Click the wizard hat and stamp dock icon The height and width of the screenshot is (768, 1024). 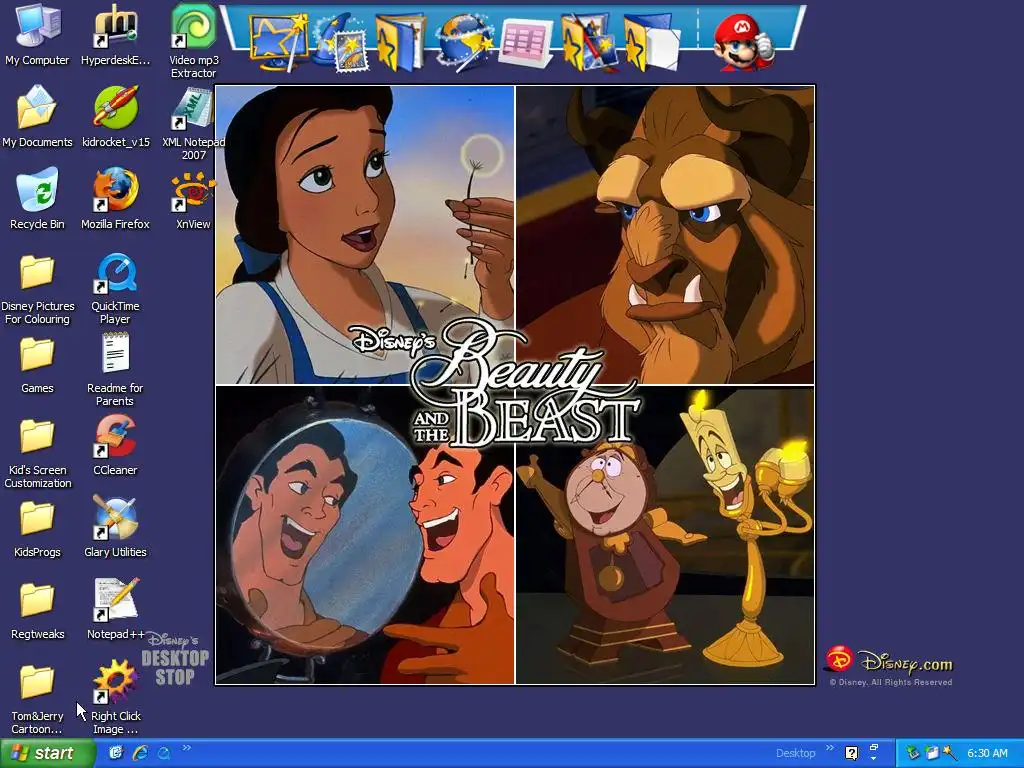coord(341,42)
